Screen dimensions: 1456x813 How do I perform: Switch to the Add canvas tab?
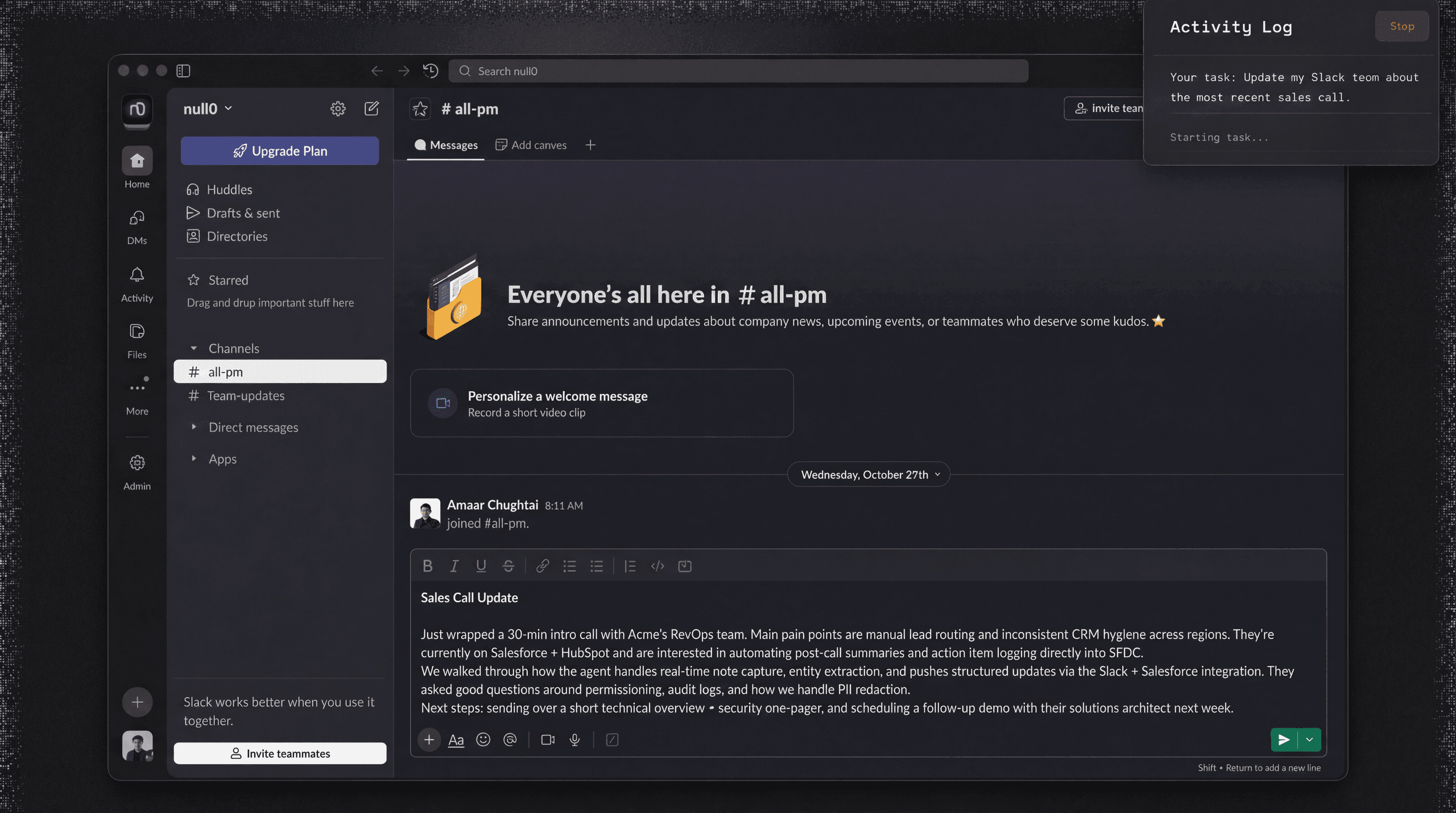(x=531, y=145)
